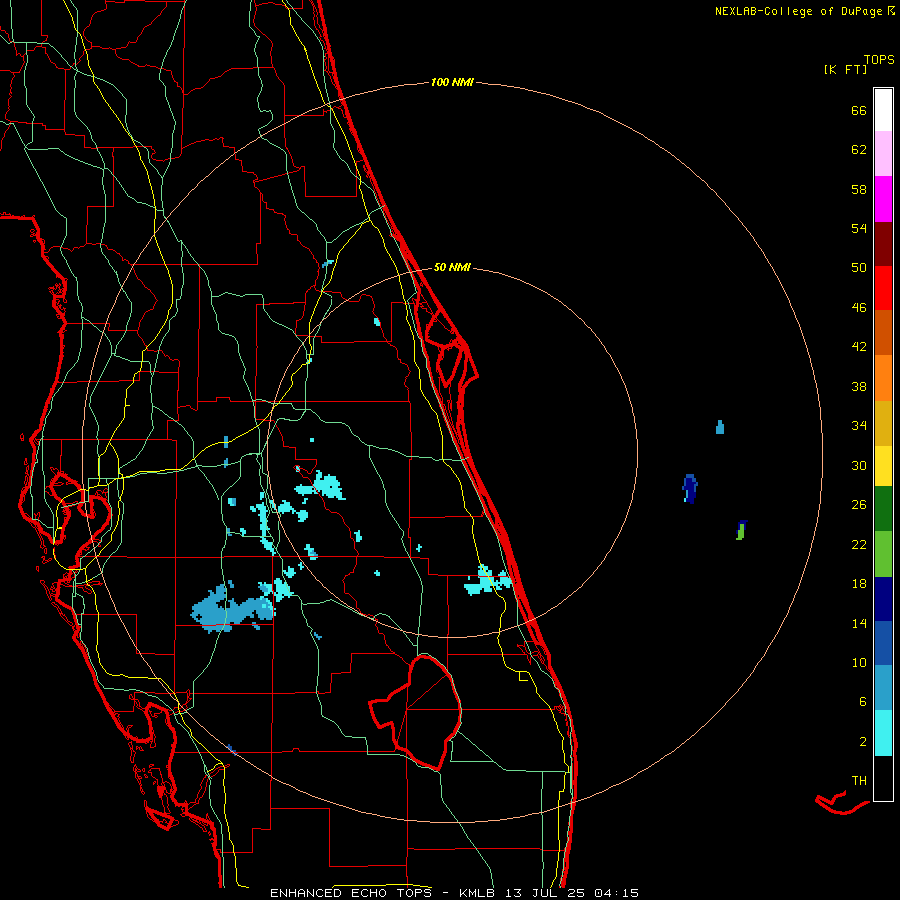Image resolution: width=900 pixels, height=900 pixels.
Task: Select the light green 22 kft legend swatch
Action: tap(883, 554)
